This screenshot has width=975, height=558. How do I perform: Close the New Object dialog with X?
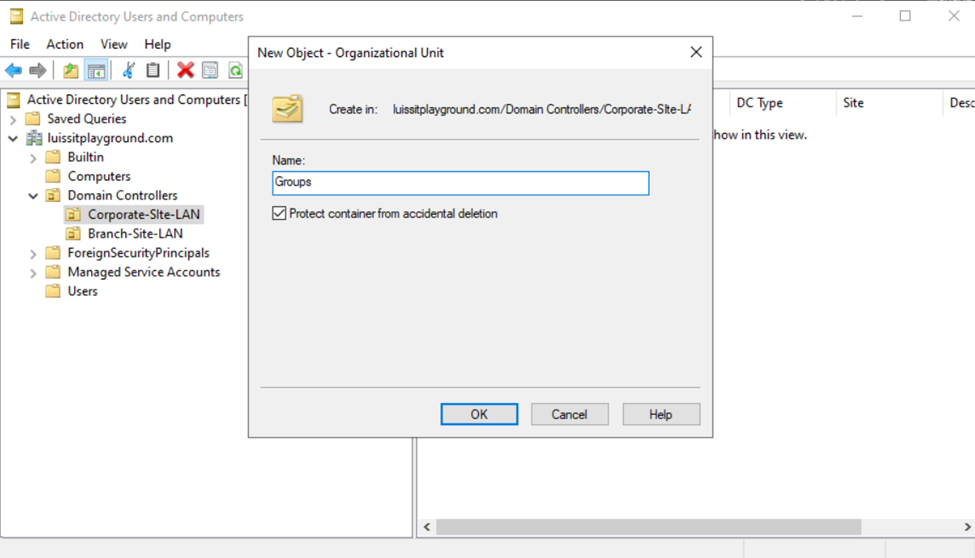tap(696, 52)
